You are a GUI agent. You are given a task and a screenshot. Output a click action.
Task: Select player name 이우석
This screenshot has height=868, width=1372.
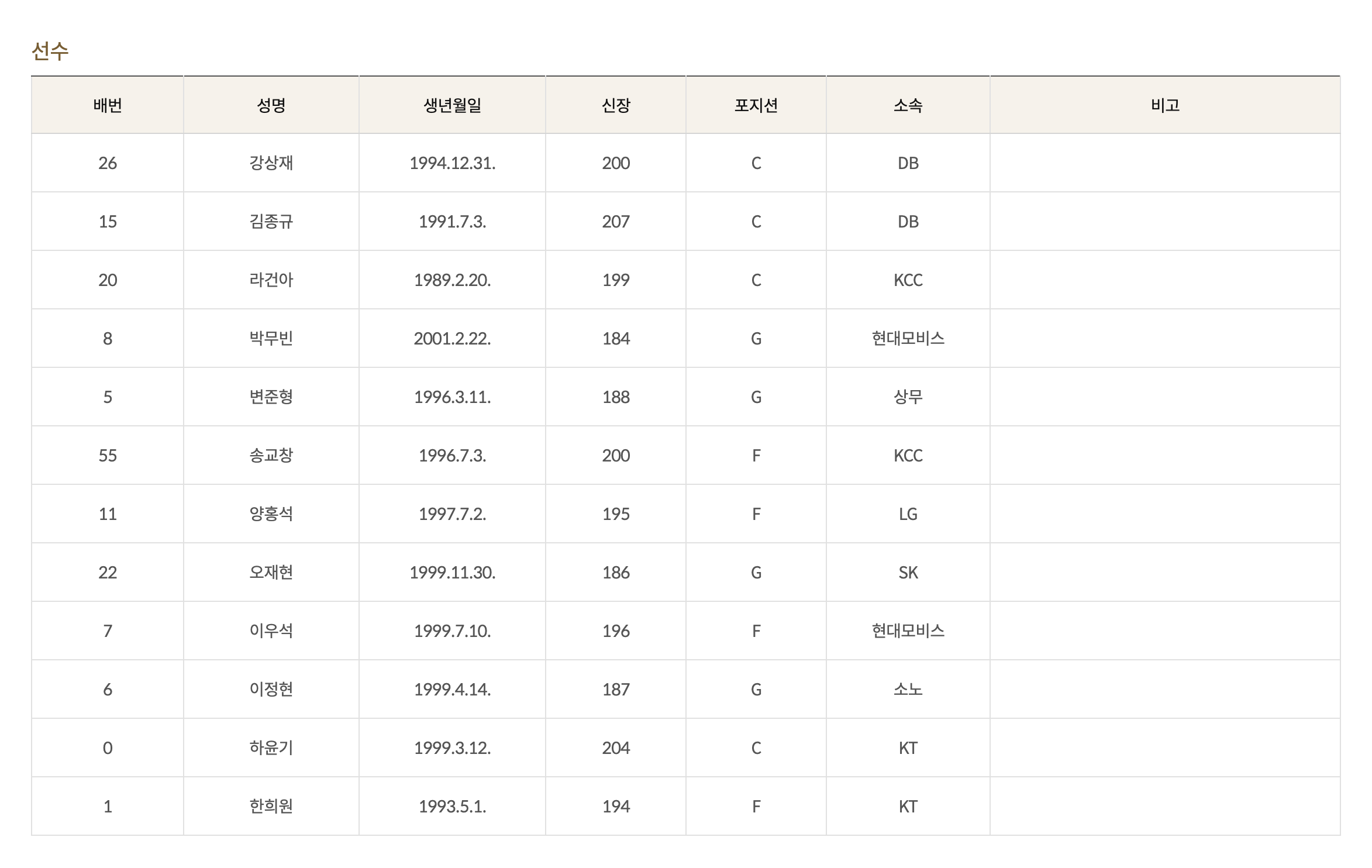click(271, 631)
